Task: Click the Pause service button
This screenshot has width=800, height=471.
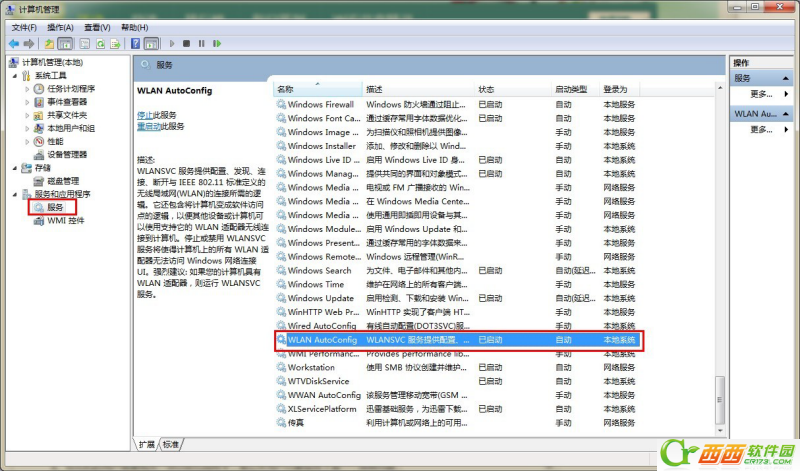Action: coord(202,44)
